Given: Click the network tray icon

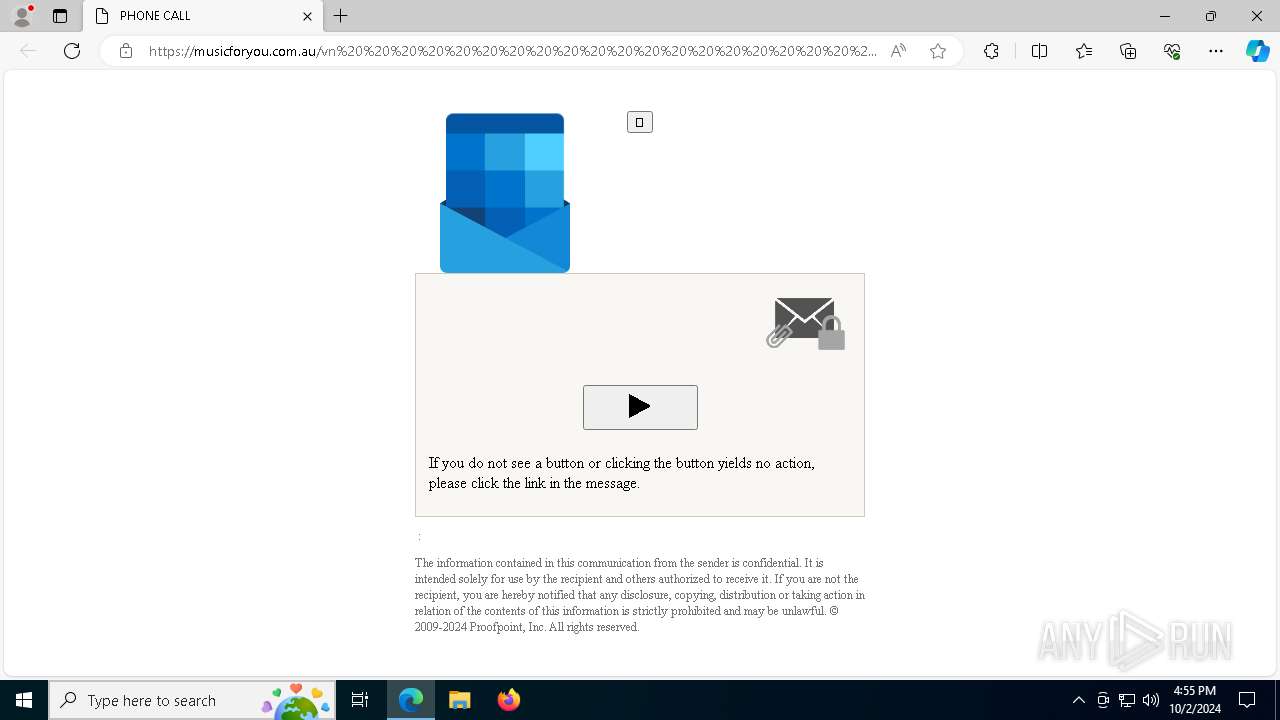Looking at the screenshot, I should point(1127,700).
